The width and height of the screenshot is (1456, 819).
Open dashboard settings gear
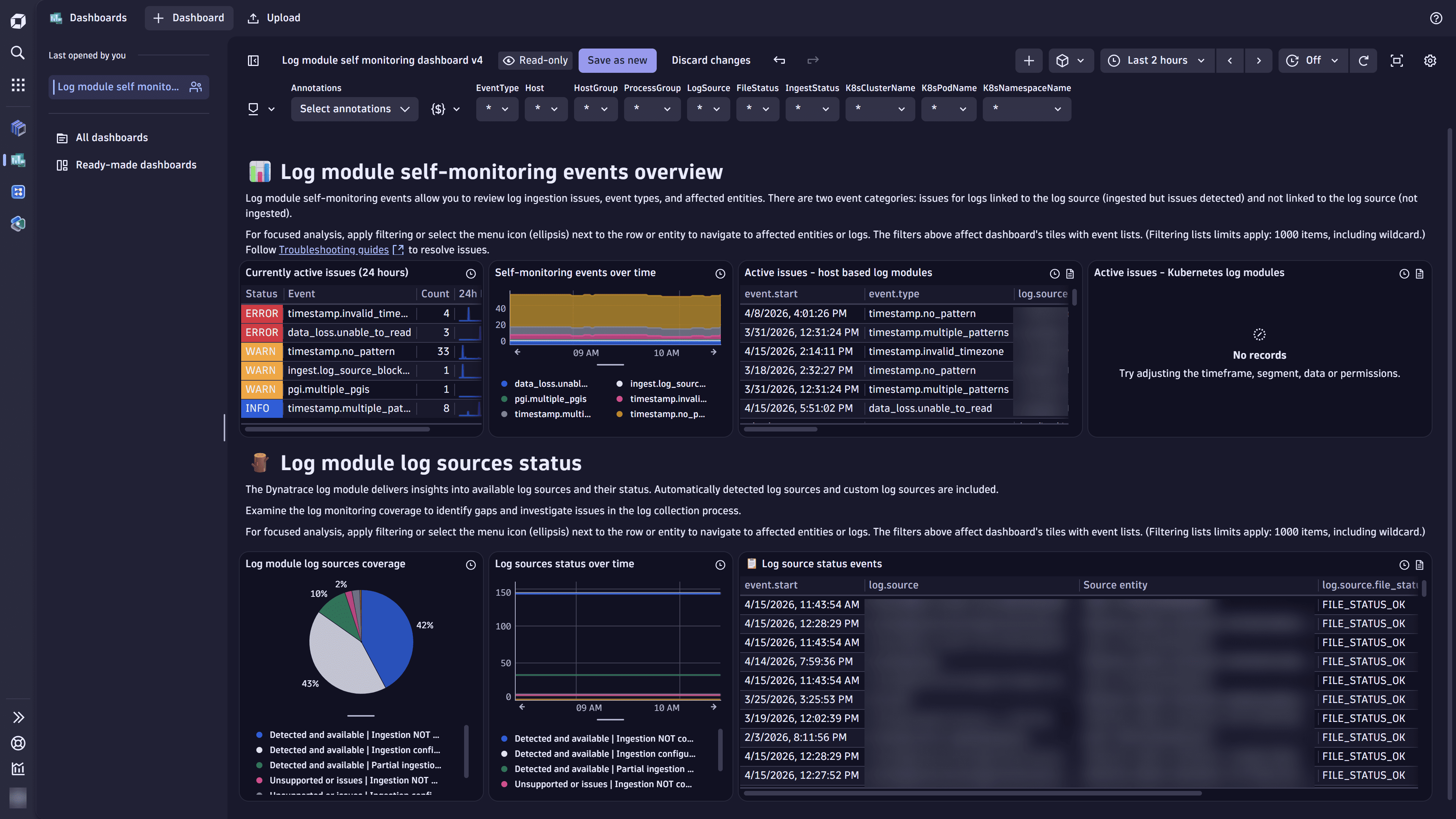pos(1430,61)
